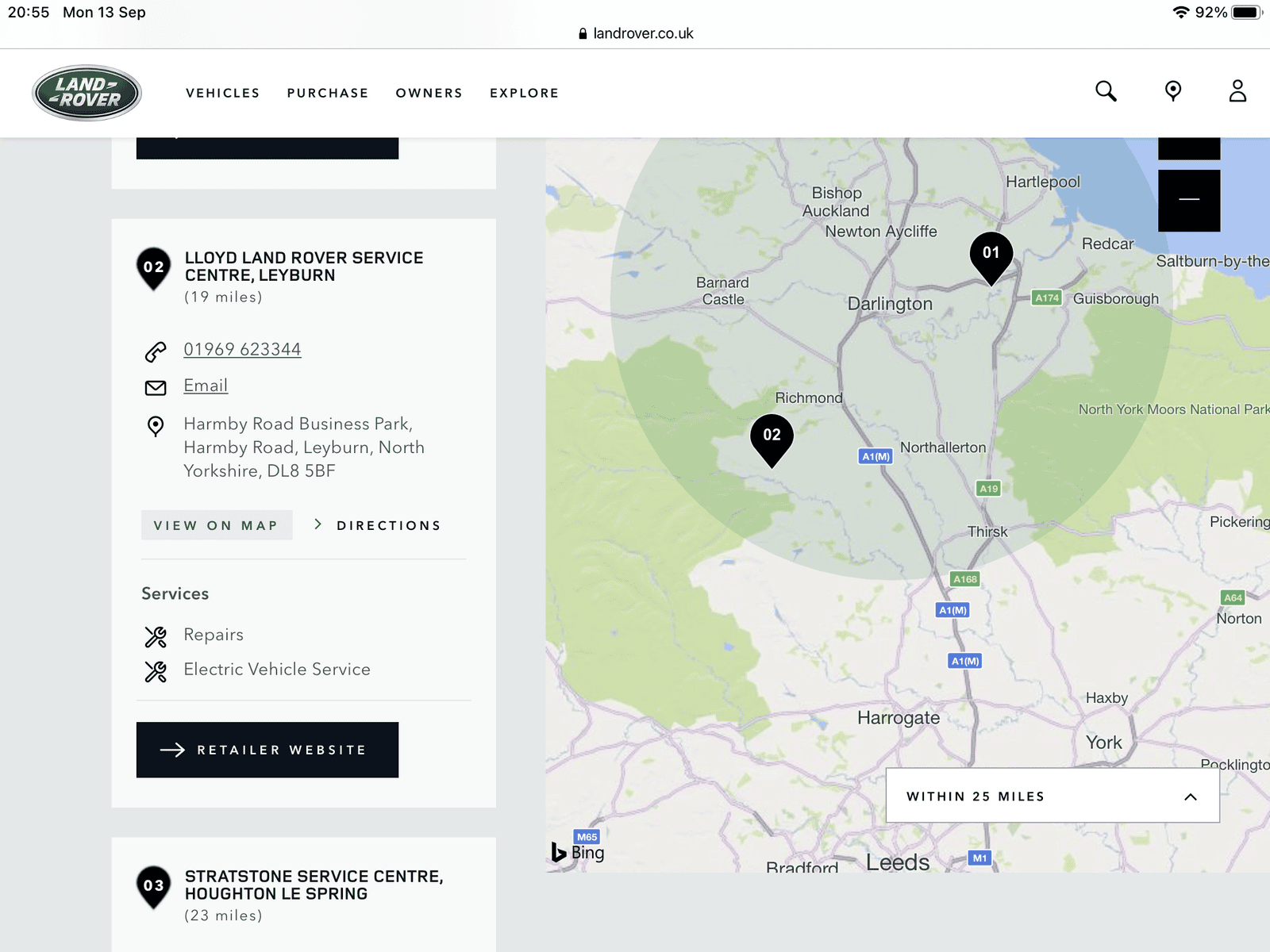Click the Stratstone Service Centre, Houghton Le Spring title
This screenshot has width=1270, height=952.
(x=314, y=885)
